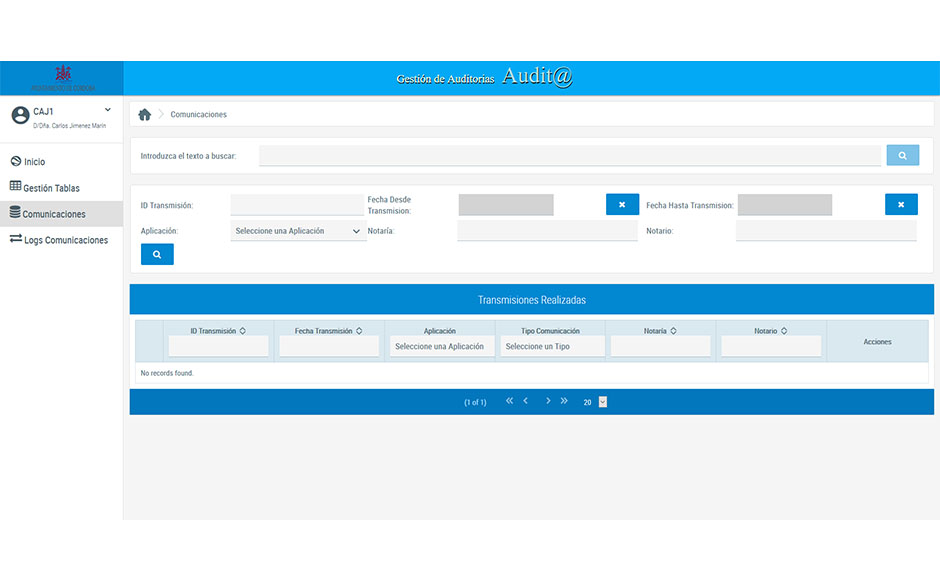
Task: Click the search magnifier beside top text field
Action: [902, 156]
